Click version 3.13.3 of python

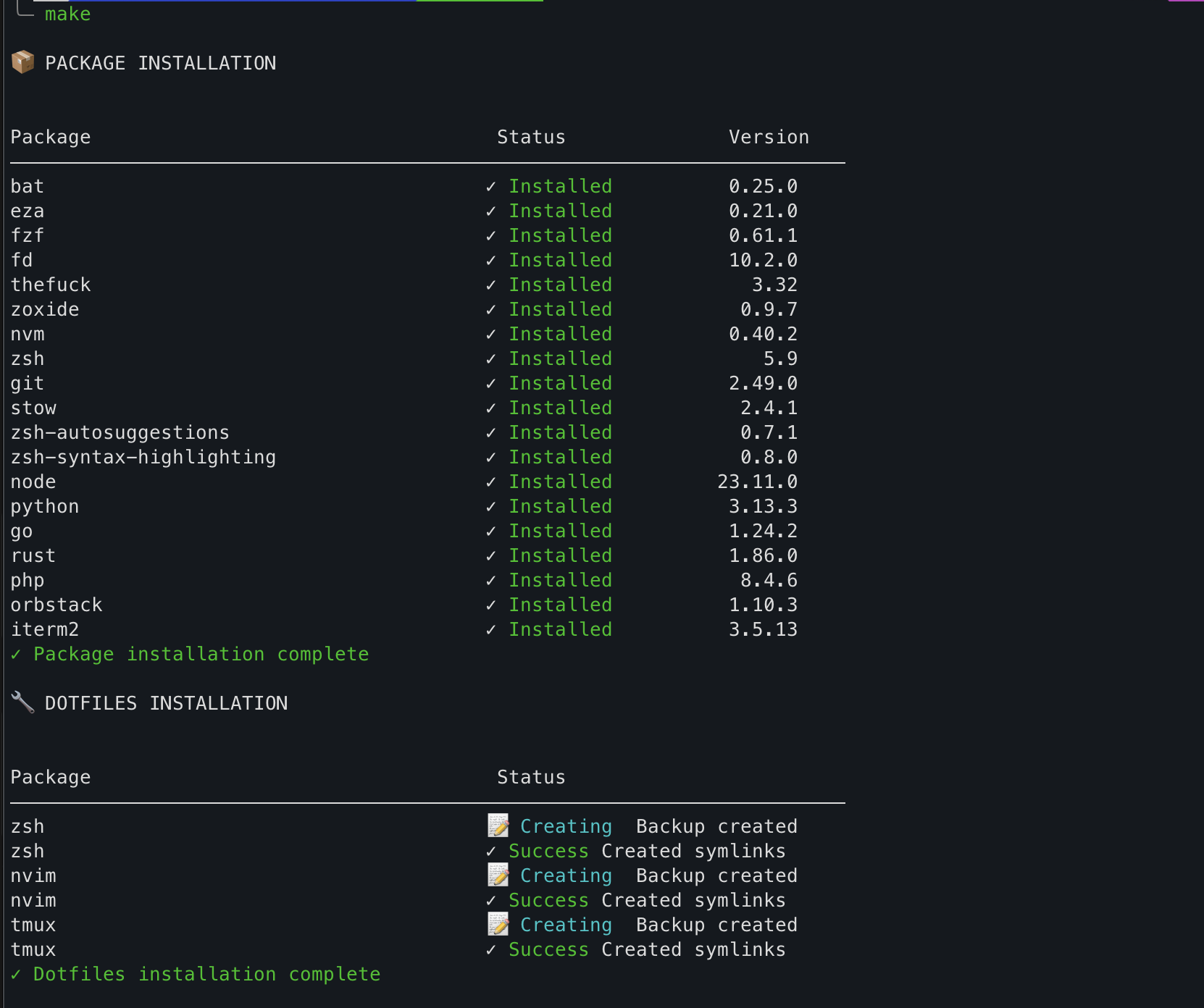tap(764, 506)
